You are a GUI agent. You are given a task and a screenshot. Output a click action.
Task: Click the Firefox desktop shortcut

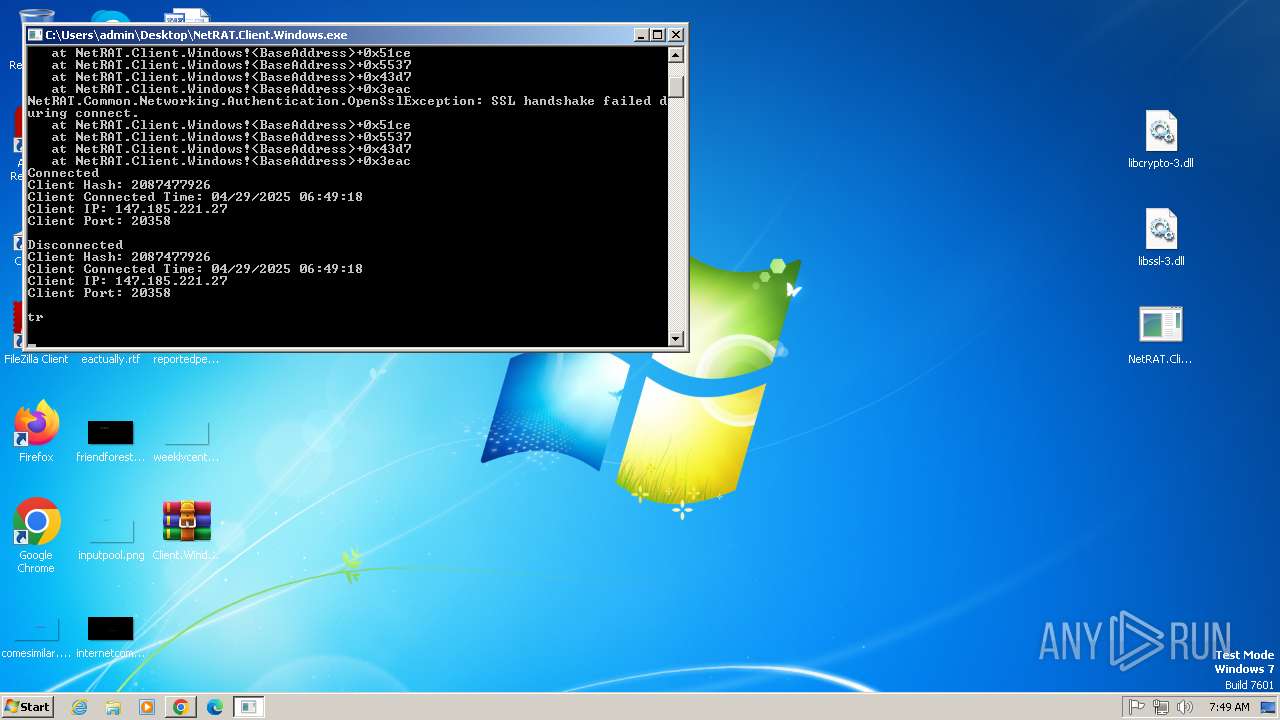pos(36,431)
